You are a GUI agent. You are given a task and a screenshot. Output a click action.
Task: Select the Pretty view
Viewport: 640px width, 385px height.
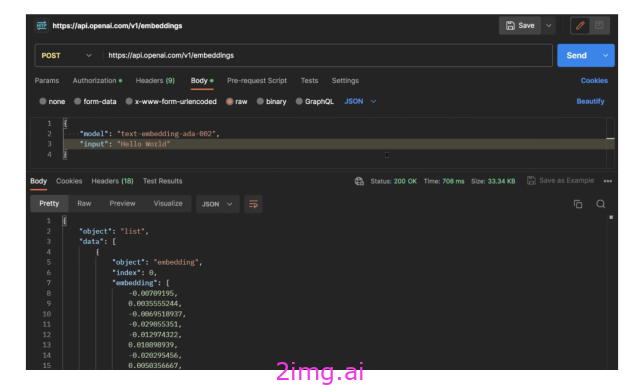49,204
